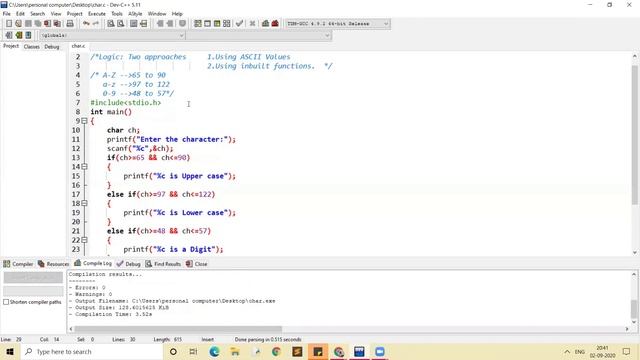640x360 pixels.
Task: Click the Insert snippet icon in second toolbar row
Action: point(9,36)
